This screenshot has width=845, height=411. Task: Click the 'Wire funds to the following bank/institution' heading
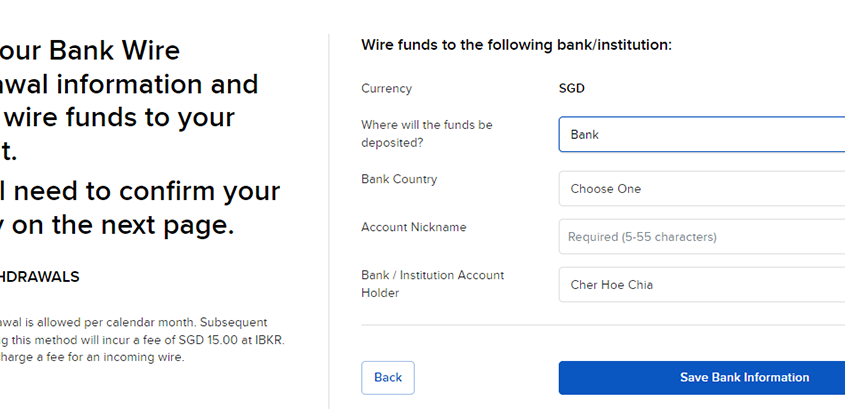pos(516,45)
